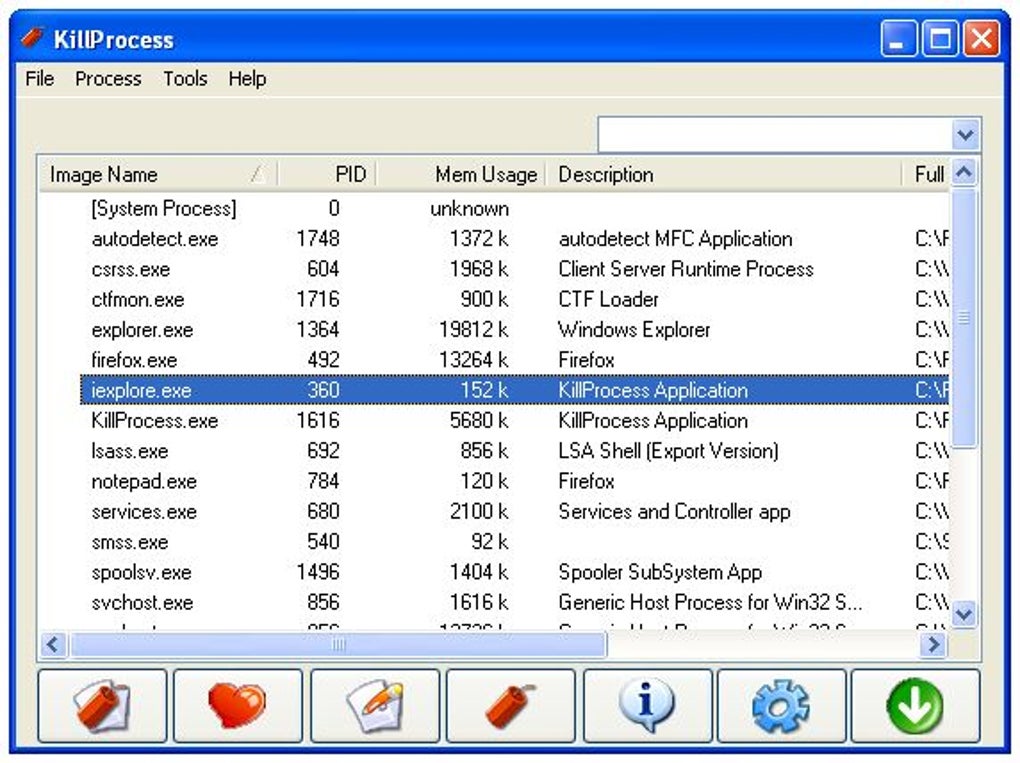
Task: Click the 'Client Server Runtime Process' description
Action: click(686, 269)
